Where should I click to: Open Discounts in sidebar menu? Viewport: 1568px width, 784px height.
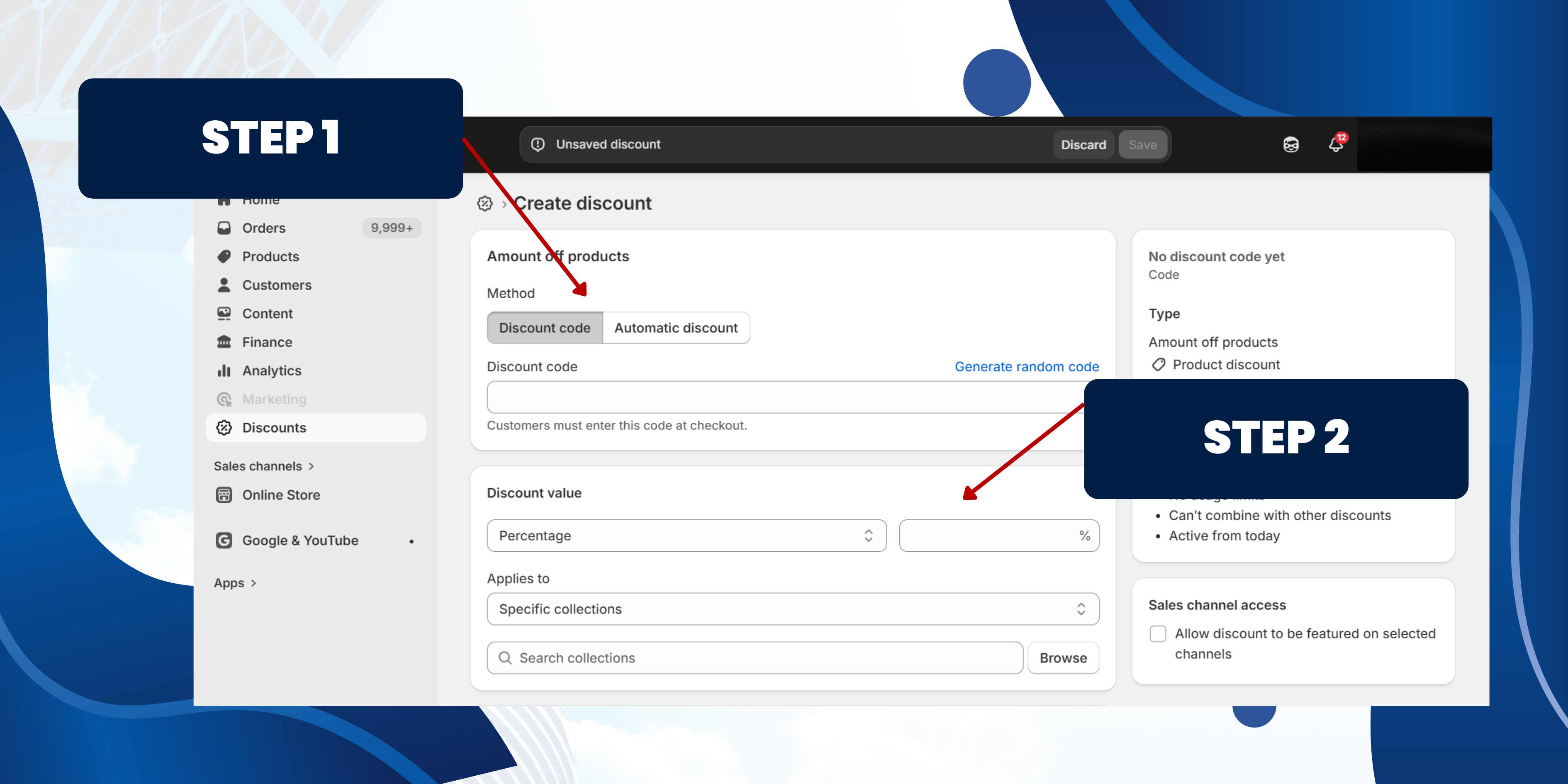click(274, 427)
